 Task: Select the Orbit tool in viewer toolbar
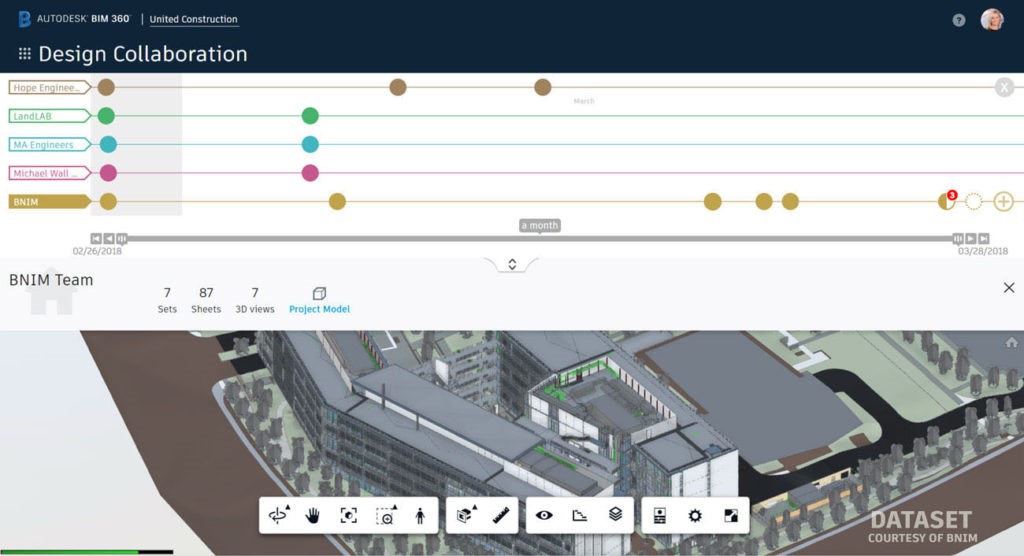(278, 515)
